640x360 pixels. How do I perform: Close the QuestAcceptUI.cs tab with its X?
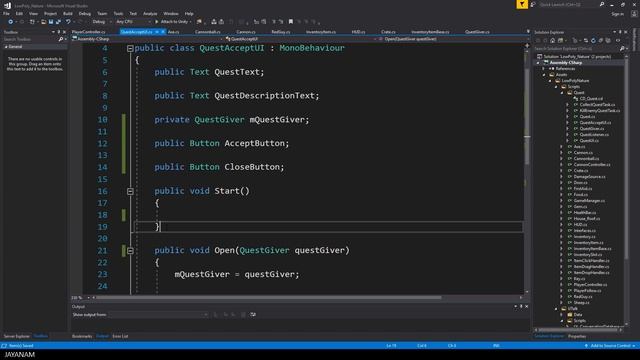[x=162, y=32]
